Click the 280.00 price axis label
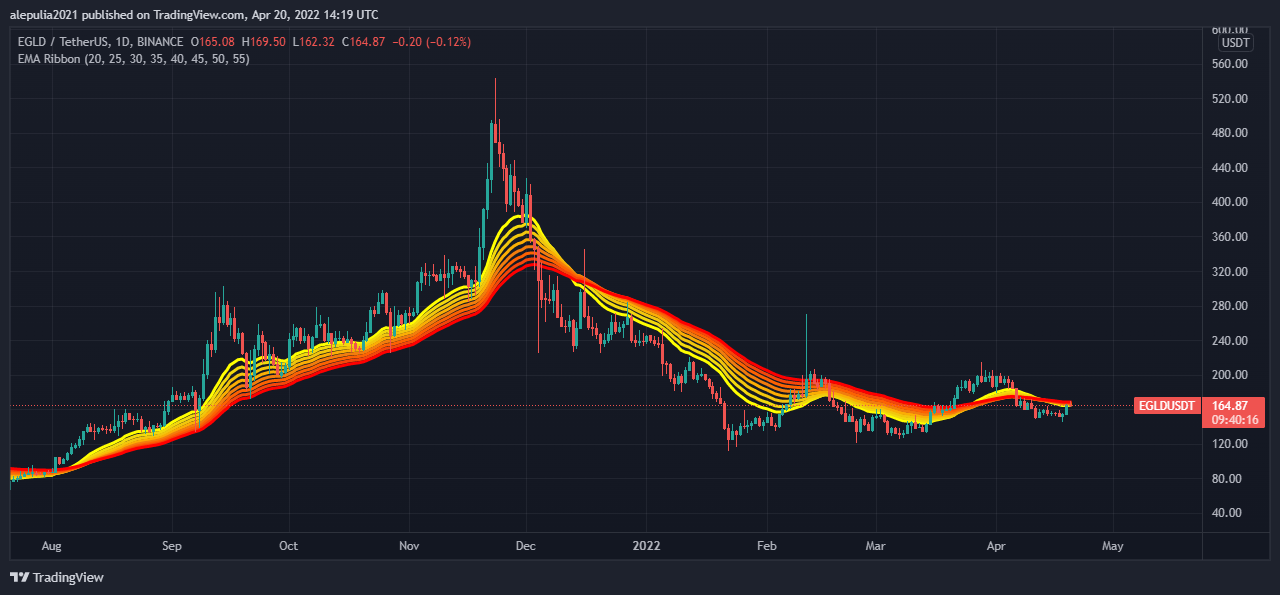 [x=1228, y=306]
